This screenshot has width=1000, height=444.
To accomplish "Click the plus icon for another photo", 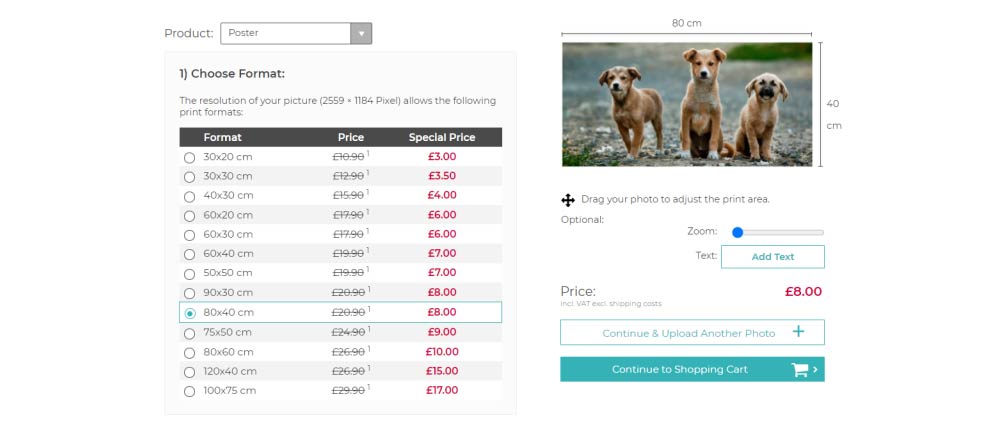I will (798, 332).
